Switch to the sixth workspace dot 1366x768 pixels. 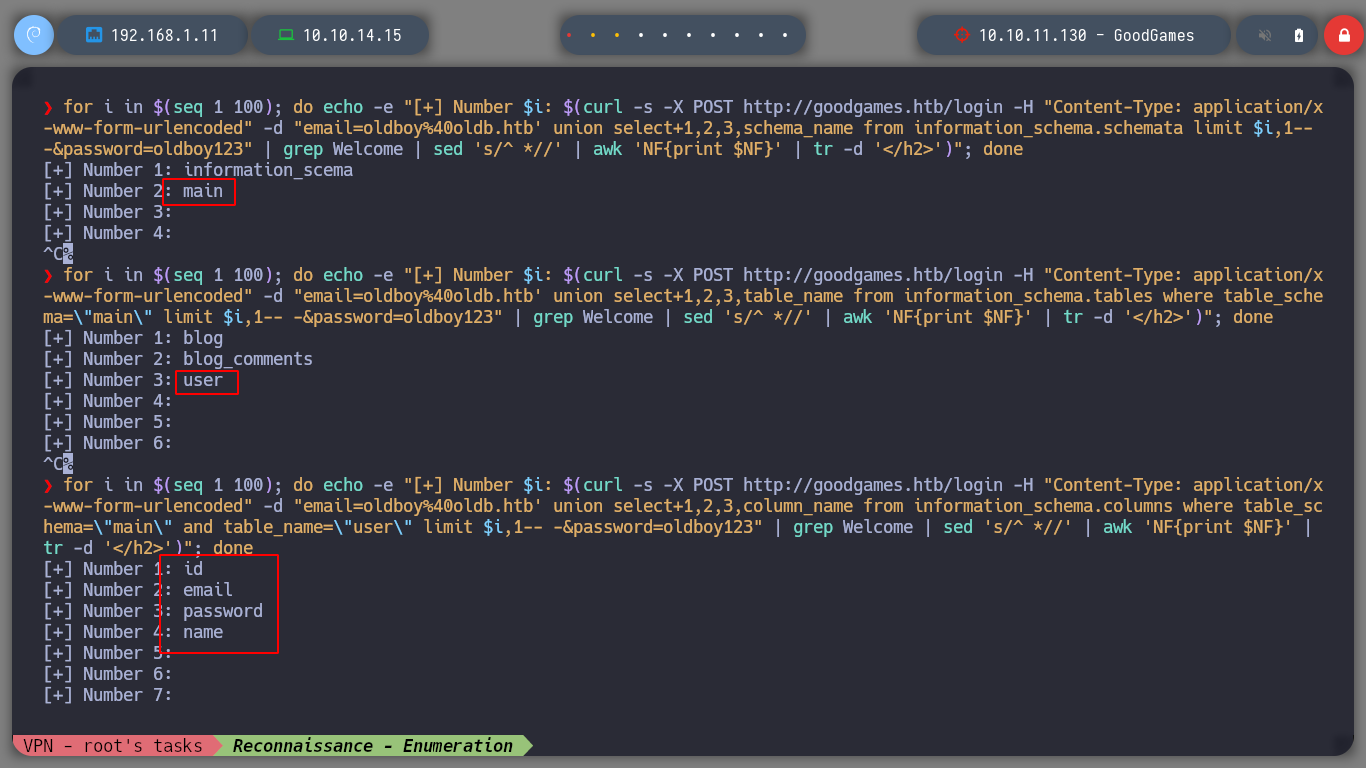point(689,35)
